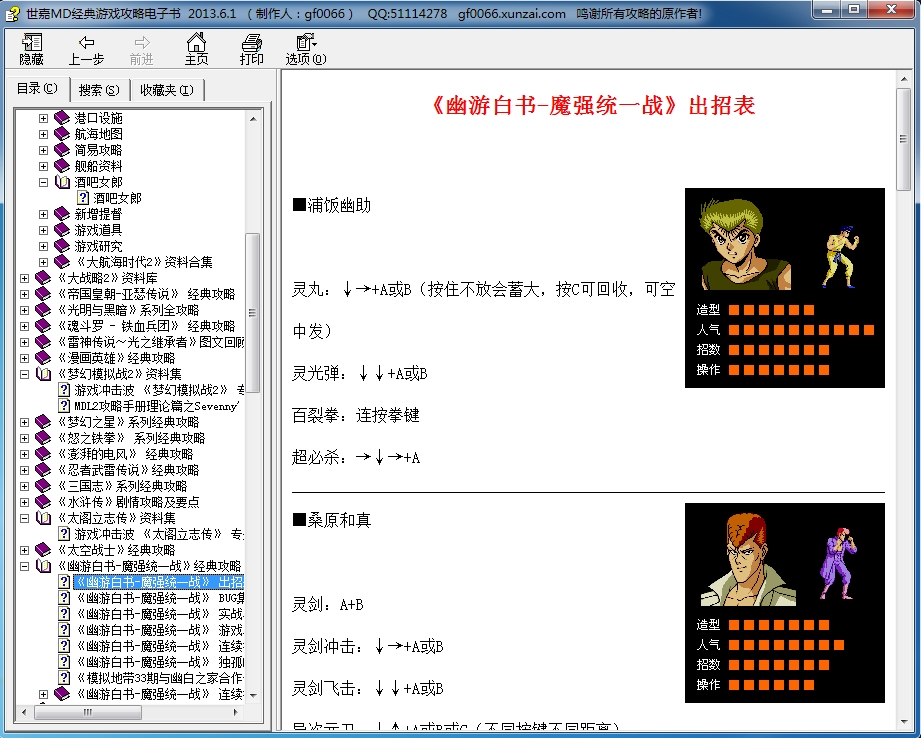Click the open-book icon of 《梦幻模拟战2》资料集
Image resolution: width=921 pixels, height=738 pixels.
click(x=45, y=373)
